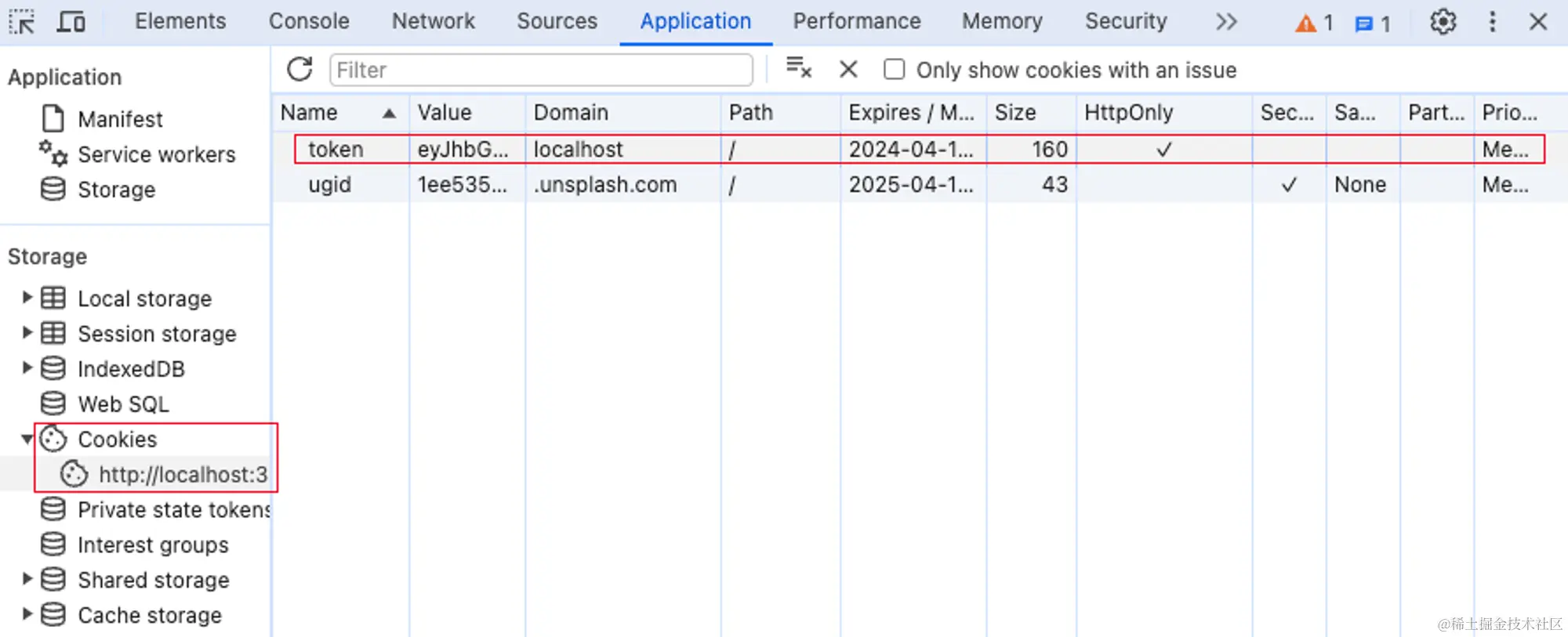Clear all cookies with the filter-clear icon

798,69
